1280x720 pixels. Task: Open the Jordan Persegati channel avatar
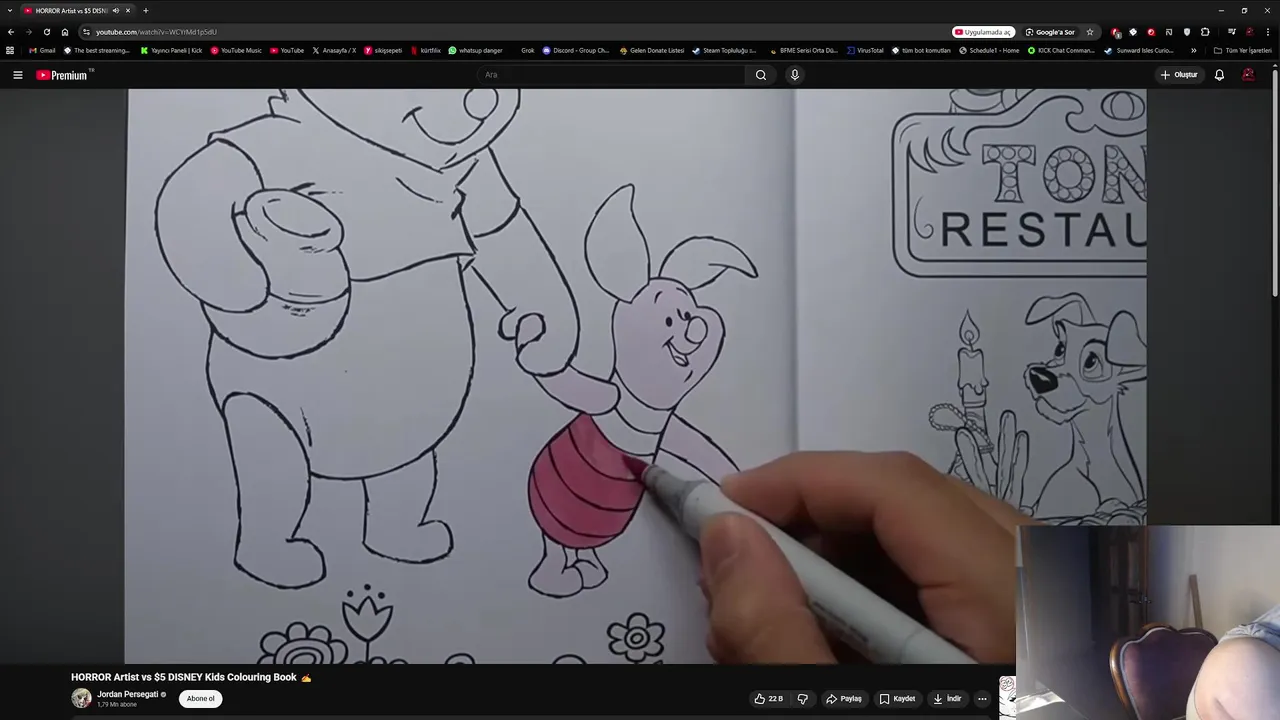pyautogui.click(x=81, y=699)
